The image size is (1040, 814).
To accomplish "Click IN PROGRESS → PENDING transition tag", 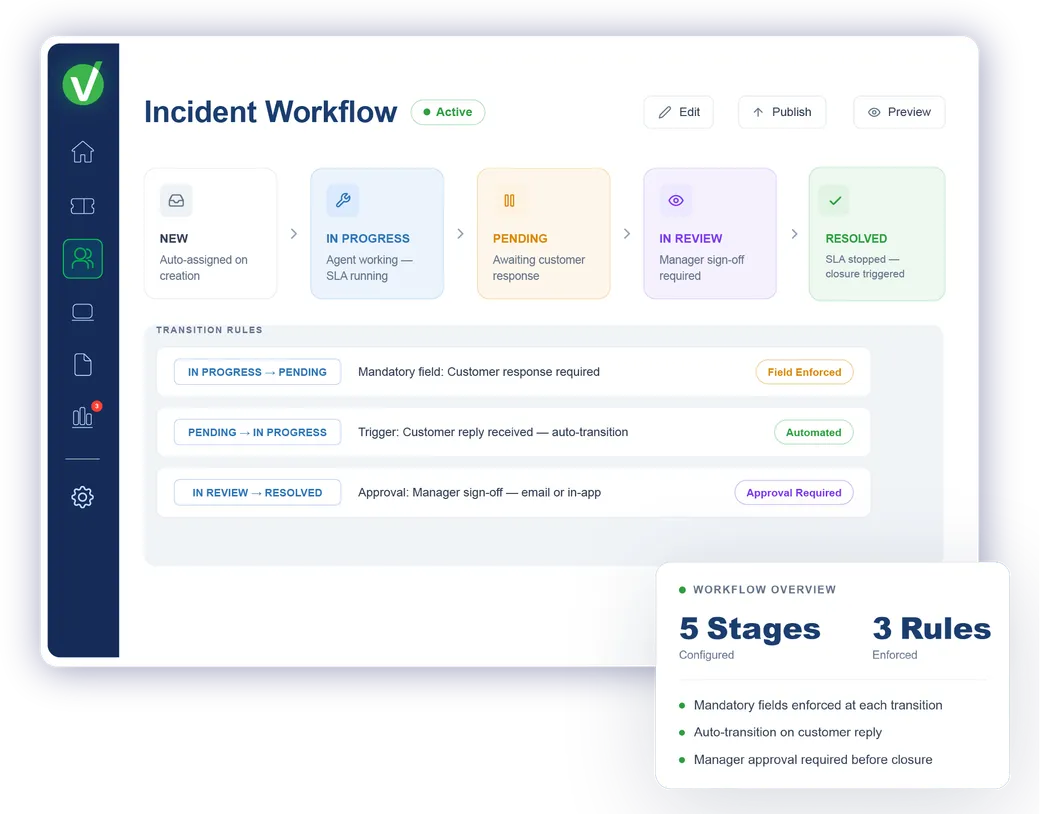I will [257, 372].
